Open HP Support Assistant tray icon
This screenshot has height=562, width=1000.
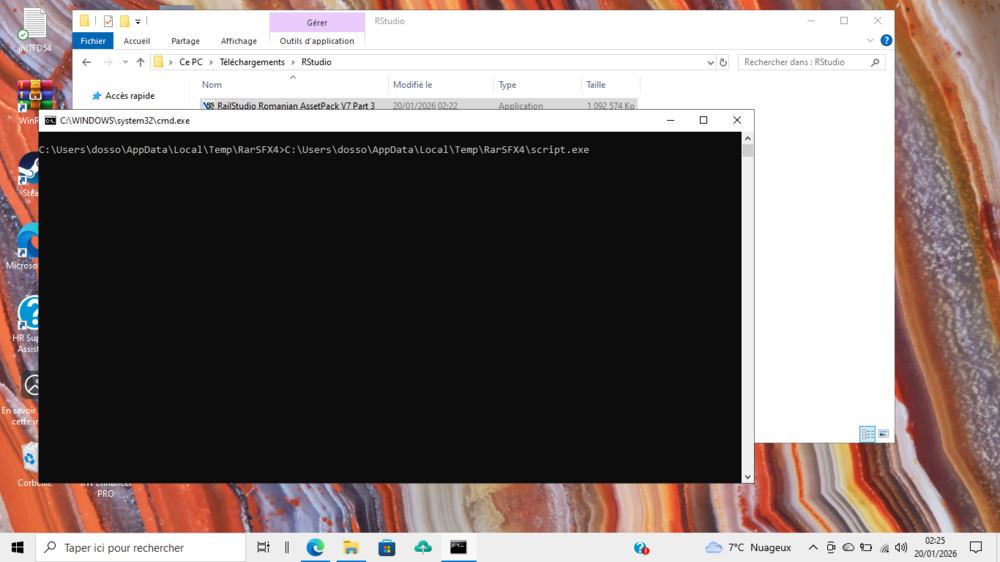(x=641, y=548)
